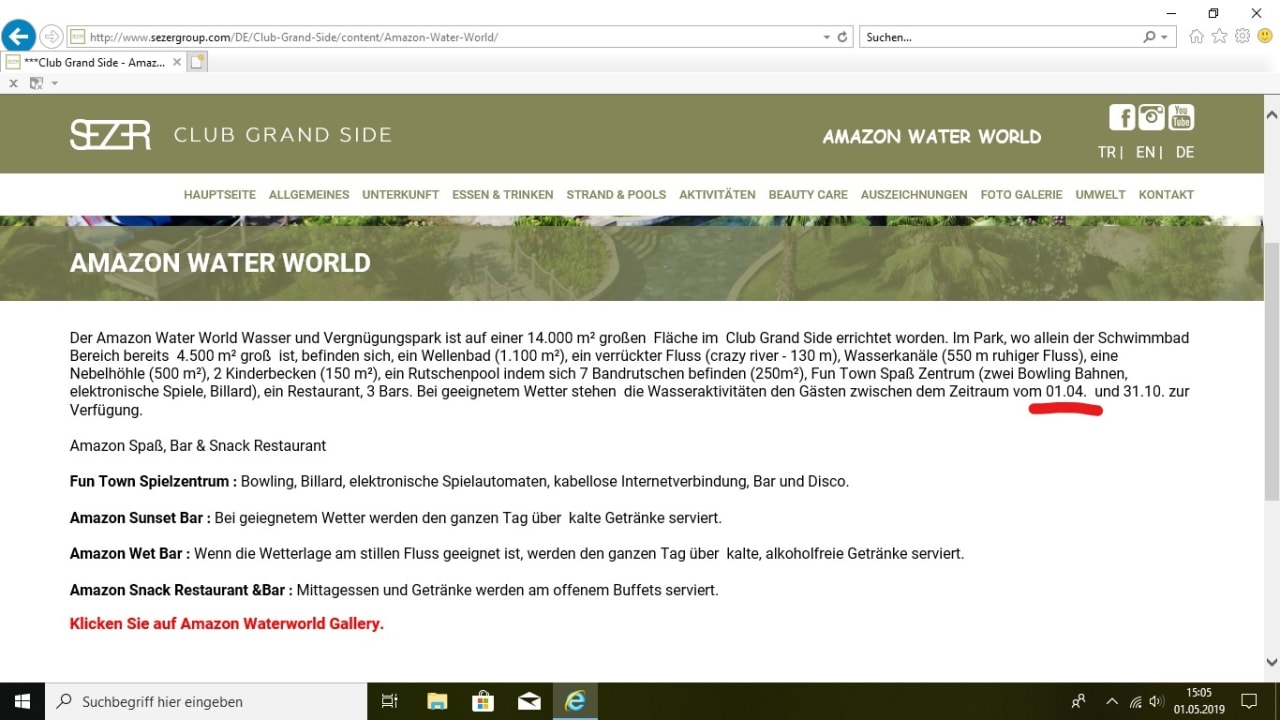This screenshot has height=720, width=1280.
Task: Show hidden system tray icons
Action: (1111, 701)
